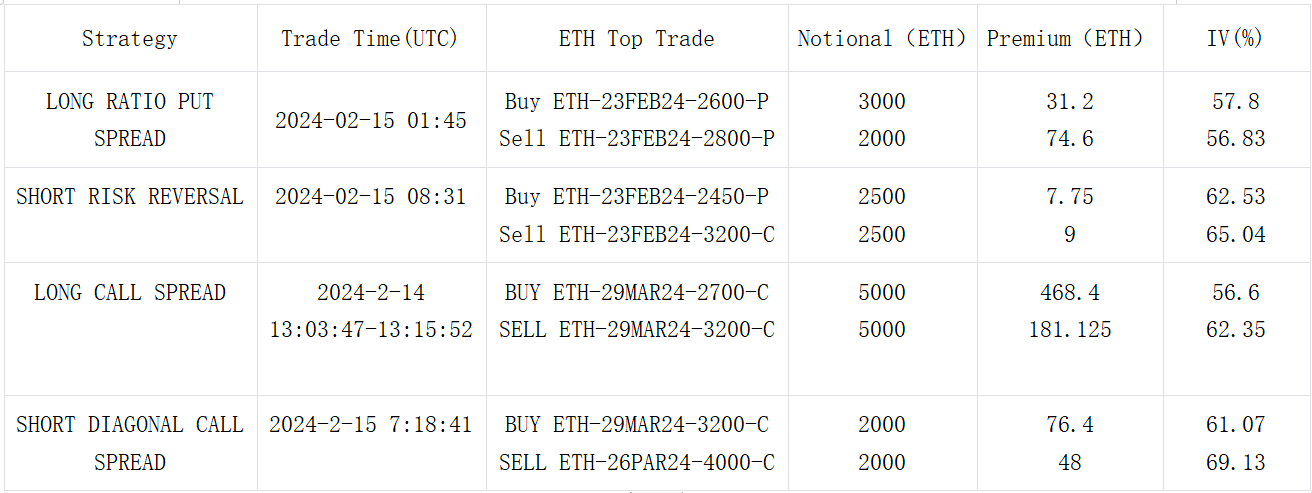Click the 69.13 IV value

[x=1235, y=462]
